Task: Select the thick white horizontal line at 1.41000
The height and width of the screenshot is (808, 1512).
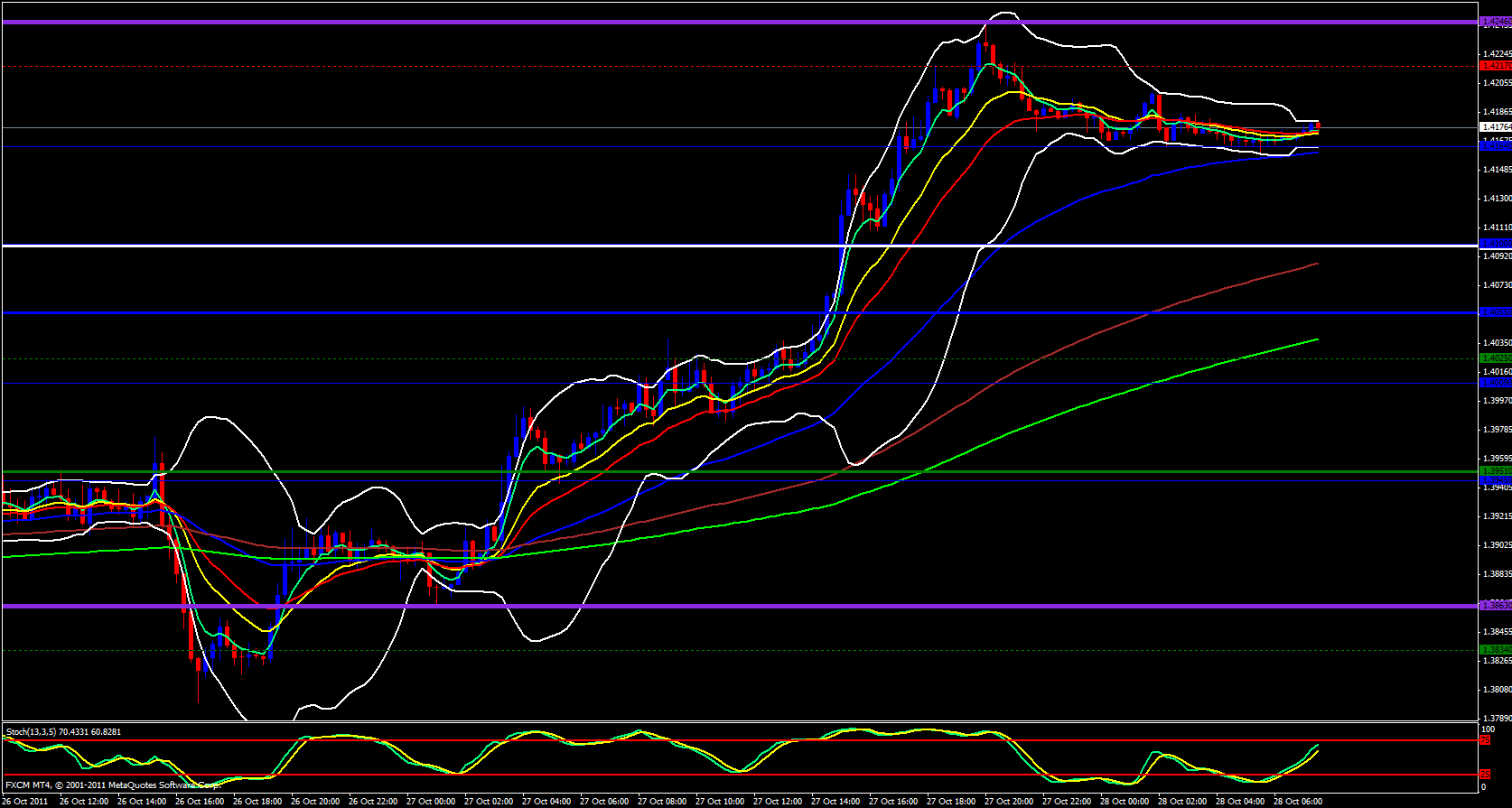Action: click(x=739, y=245)
